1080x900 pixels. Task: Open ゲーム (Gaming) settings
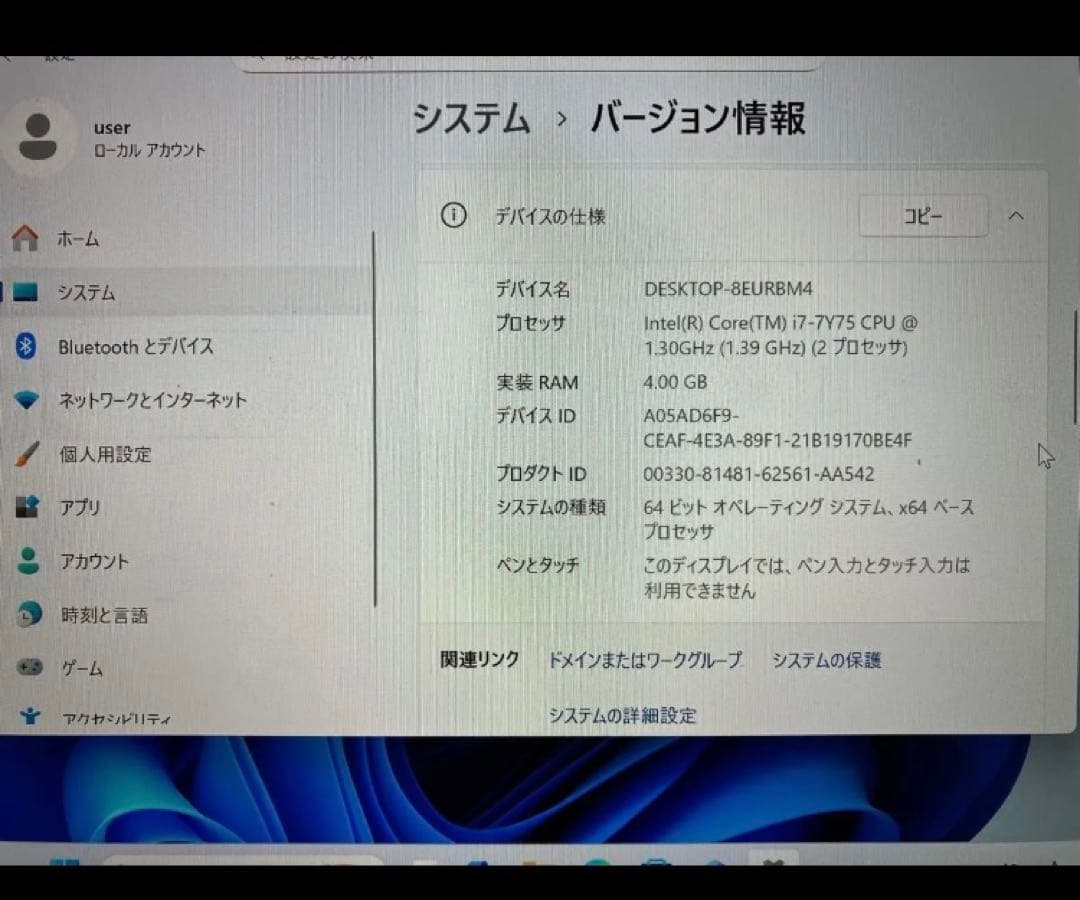(x=82, y=668)
